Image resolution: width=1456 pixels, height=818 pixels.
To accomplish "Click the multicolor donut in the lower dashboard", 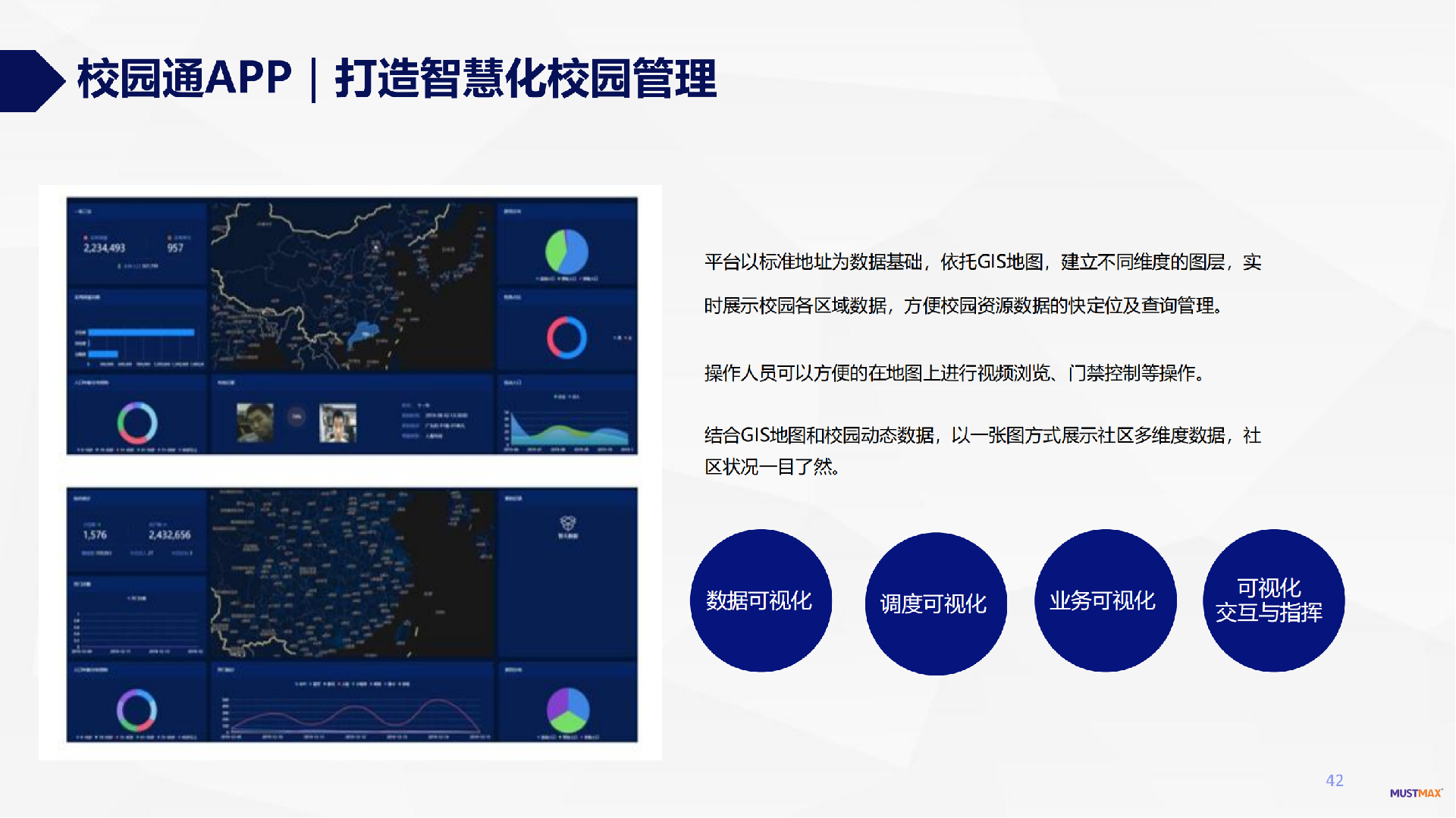I will coord(136,710).
